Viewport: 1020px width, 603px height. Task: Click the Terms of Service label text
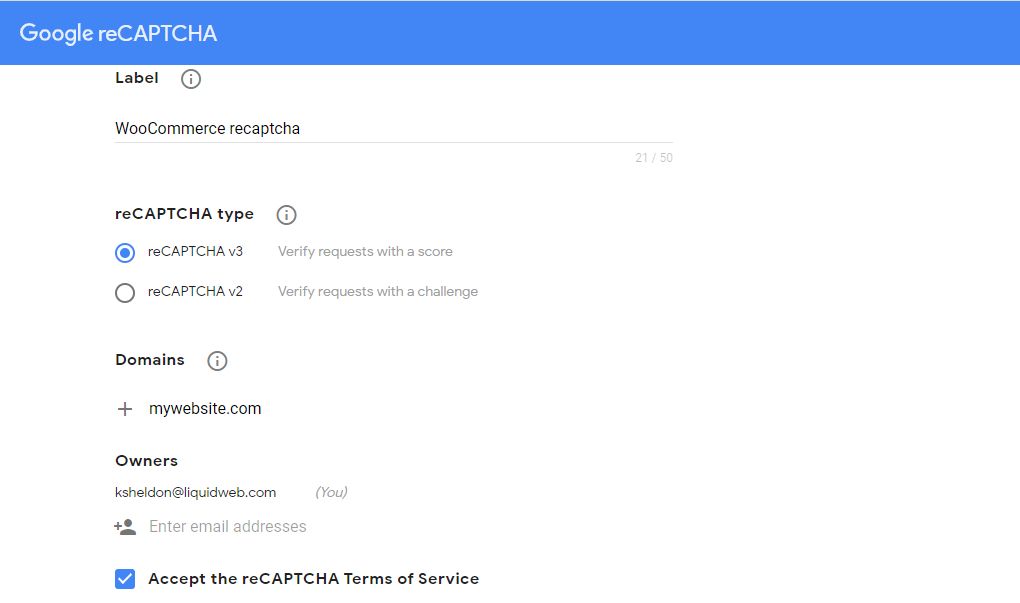313,579
